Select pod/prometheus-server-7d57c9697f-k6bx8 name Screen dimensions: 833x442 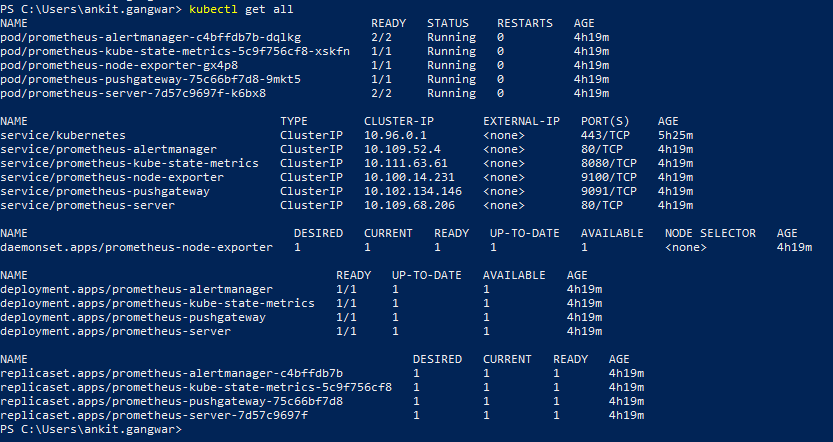coord(133,93)
